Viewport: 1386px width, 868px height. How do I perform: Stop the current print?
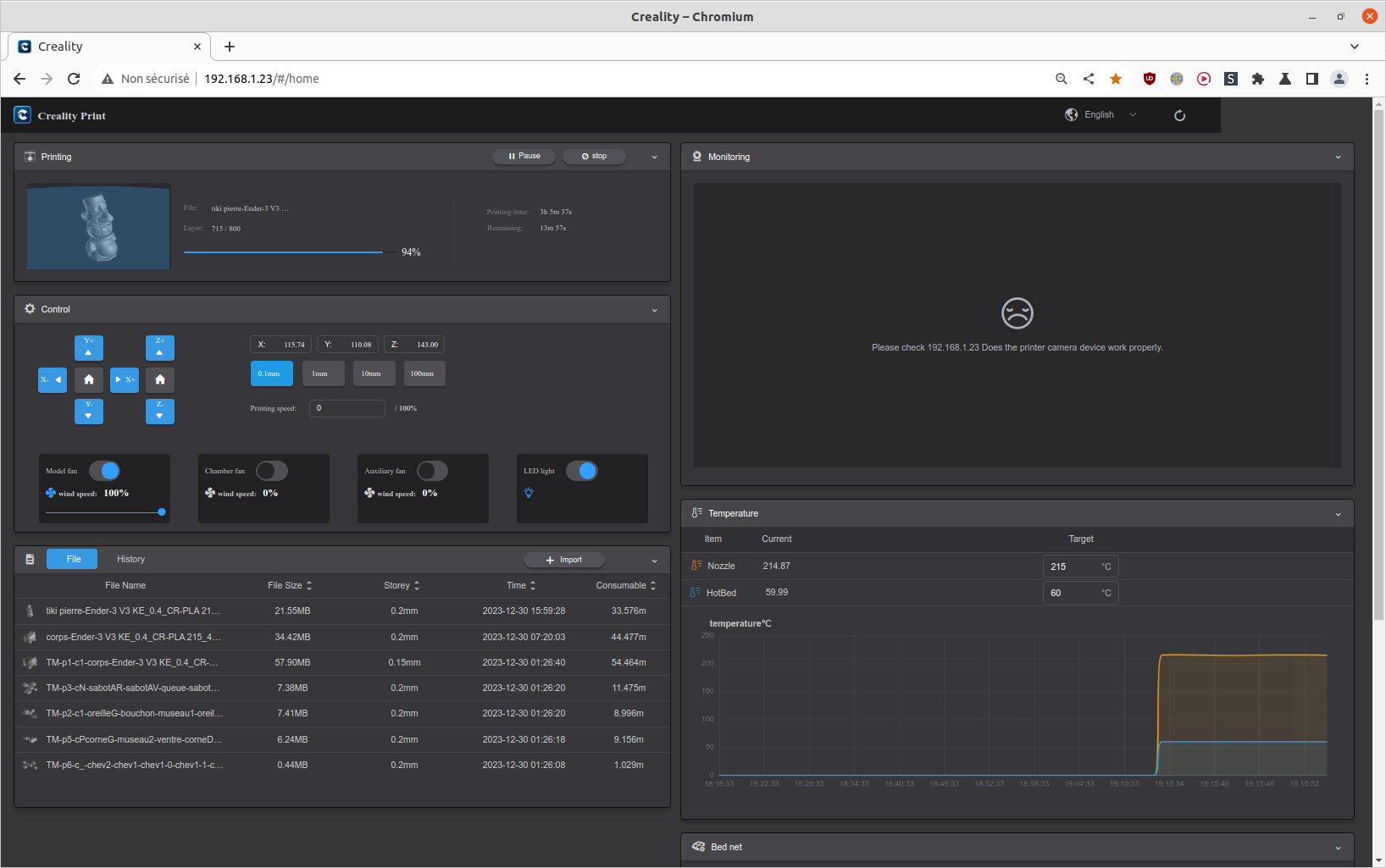[x=594, y=156]
